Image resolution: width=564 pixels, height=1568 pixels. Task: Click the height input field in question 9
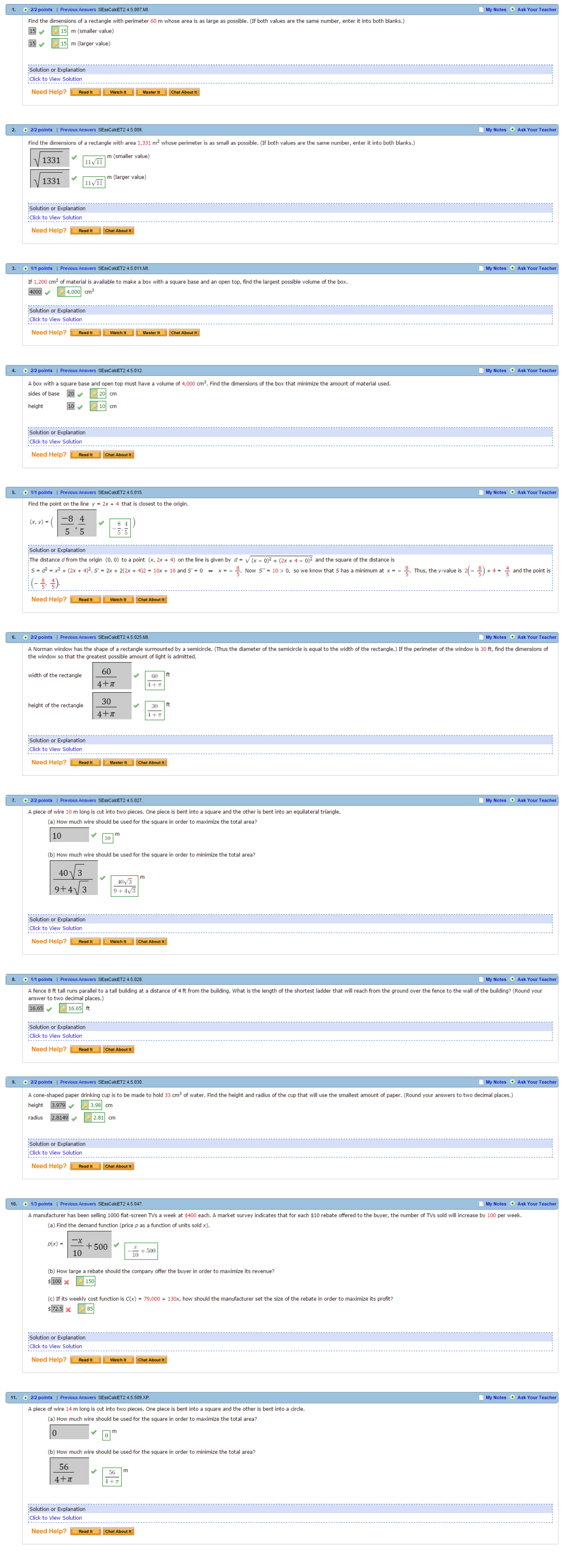[58, 1105]
